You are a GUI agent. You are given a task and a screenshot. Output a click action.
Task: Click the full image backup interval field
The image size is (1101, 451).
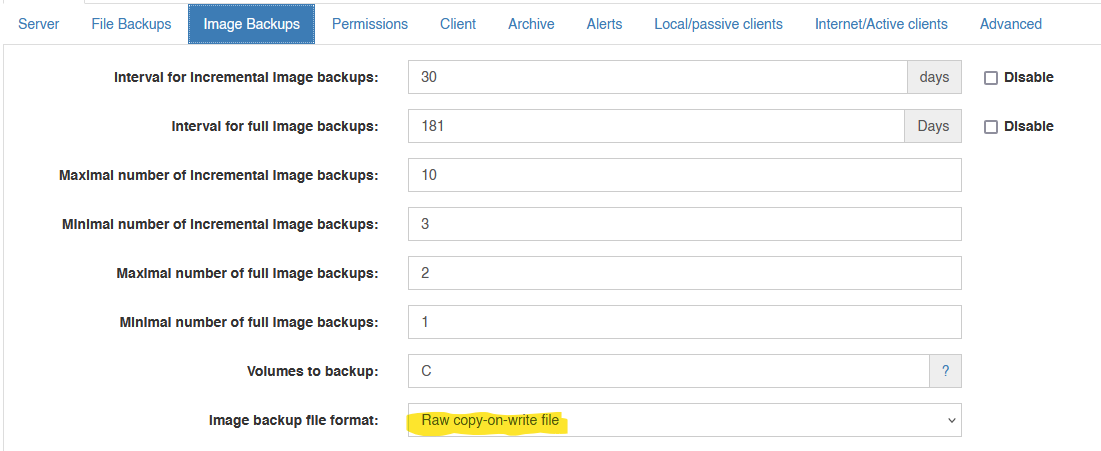[x=656, y=126]
